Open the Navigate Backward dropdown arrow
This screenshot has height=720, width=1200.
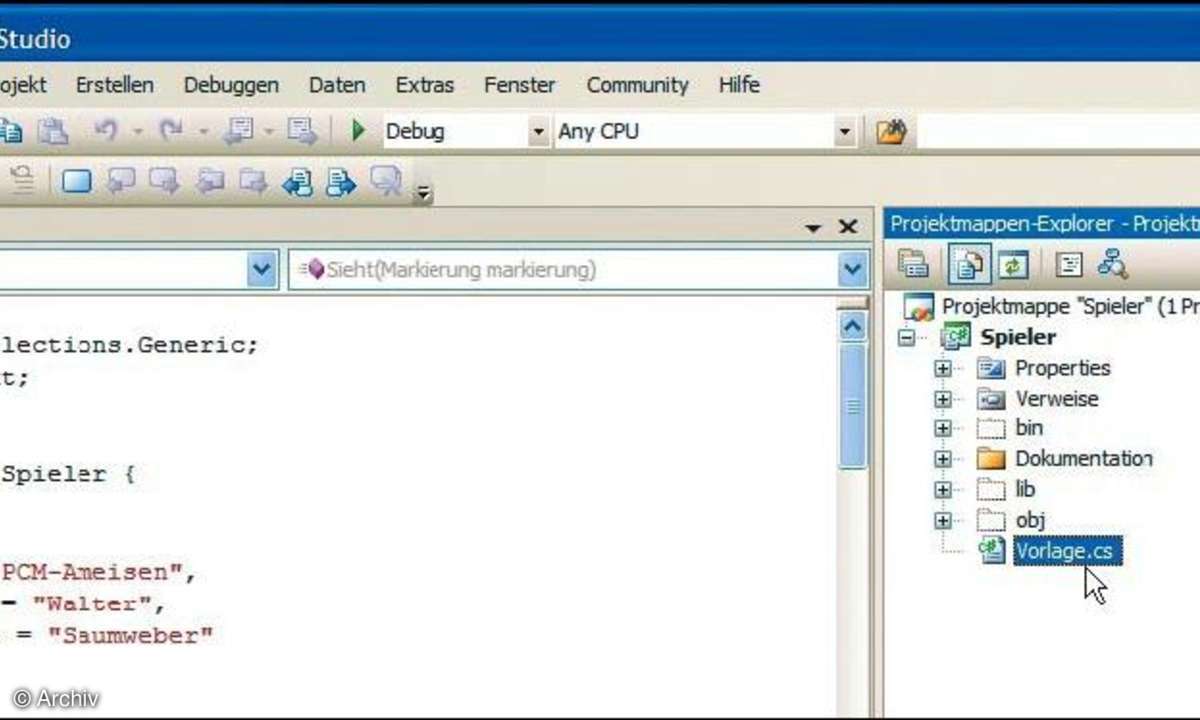coord(269,131)
